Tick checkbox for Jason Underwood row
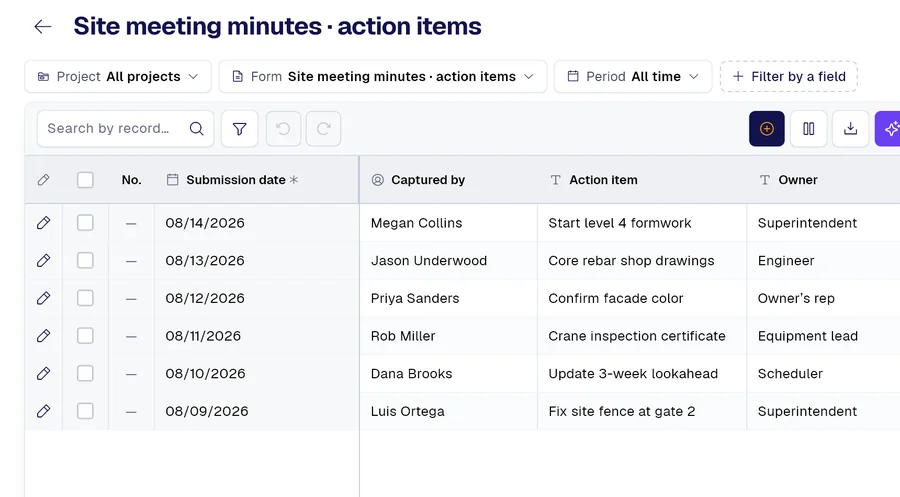900x497 pixels. tap(85, 261)
